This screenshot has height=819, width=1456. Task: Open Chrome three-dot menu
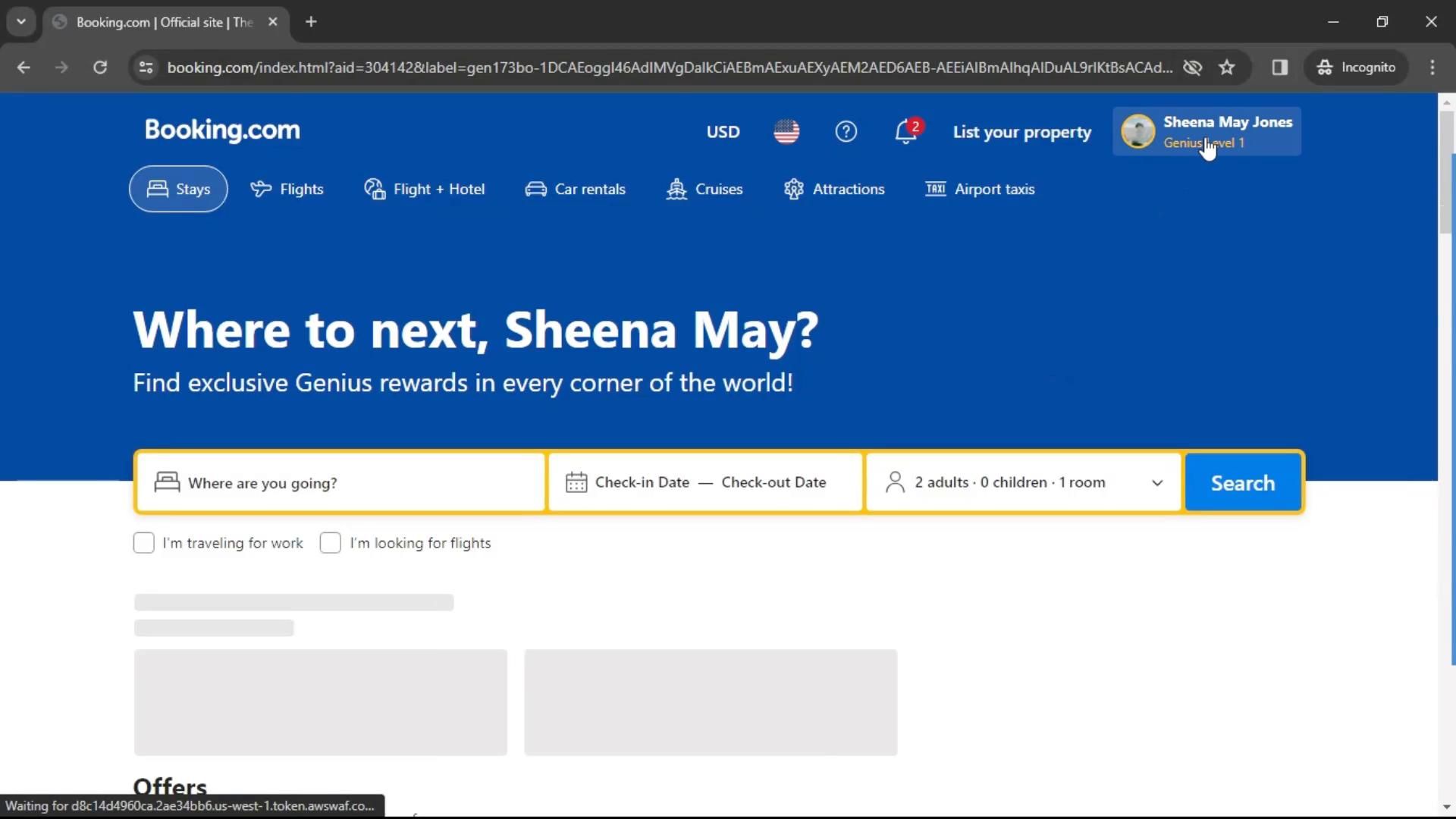coord(1432,67)
